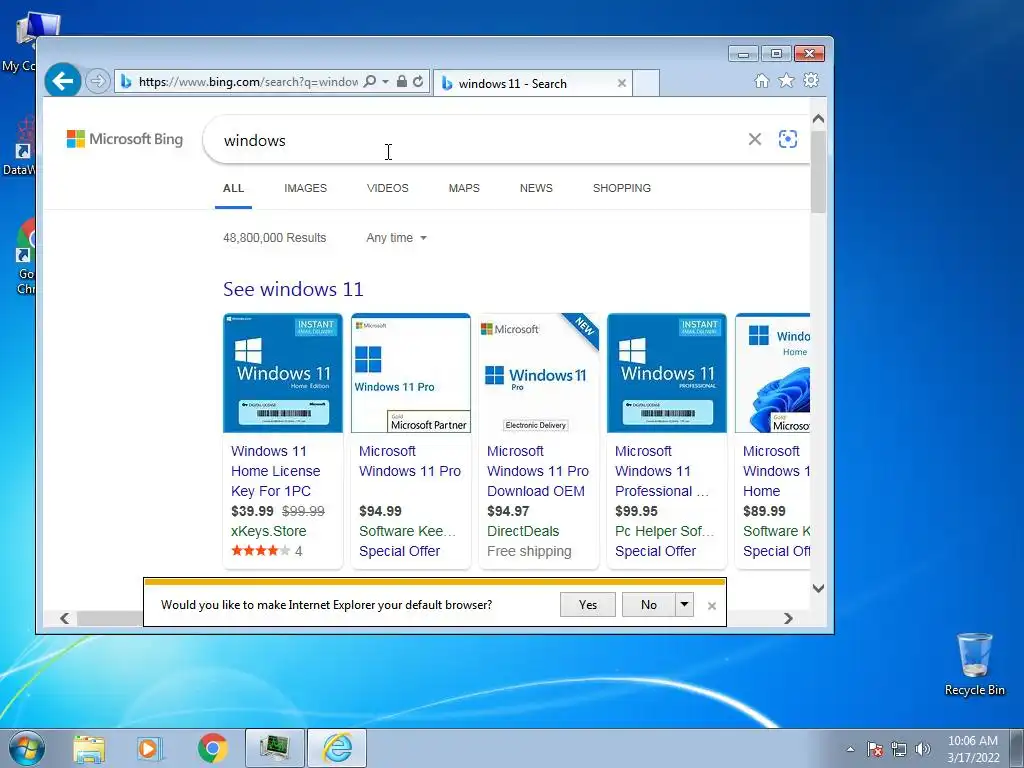1024x768 pixels.
Task: Expand the dropdown arrow beside No
Action: tap(684, 605)
